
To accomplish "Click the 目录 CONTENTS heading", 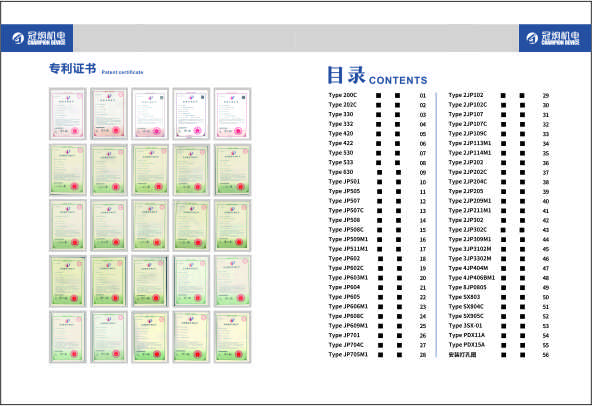I will 377,75.
